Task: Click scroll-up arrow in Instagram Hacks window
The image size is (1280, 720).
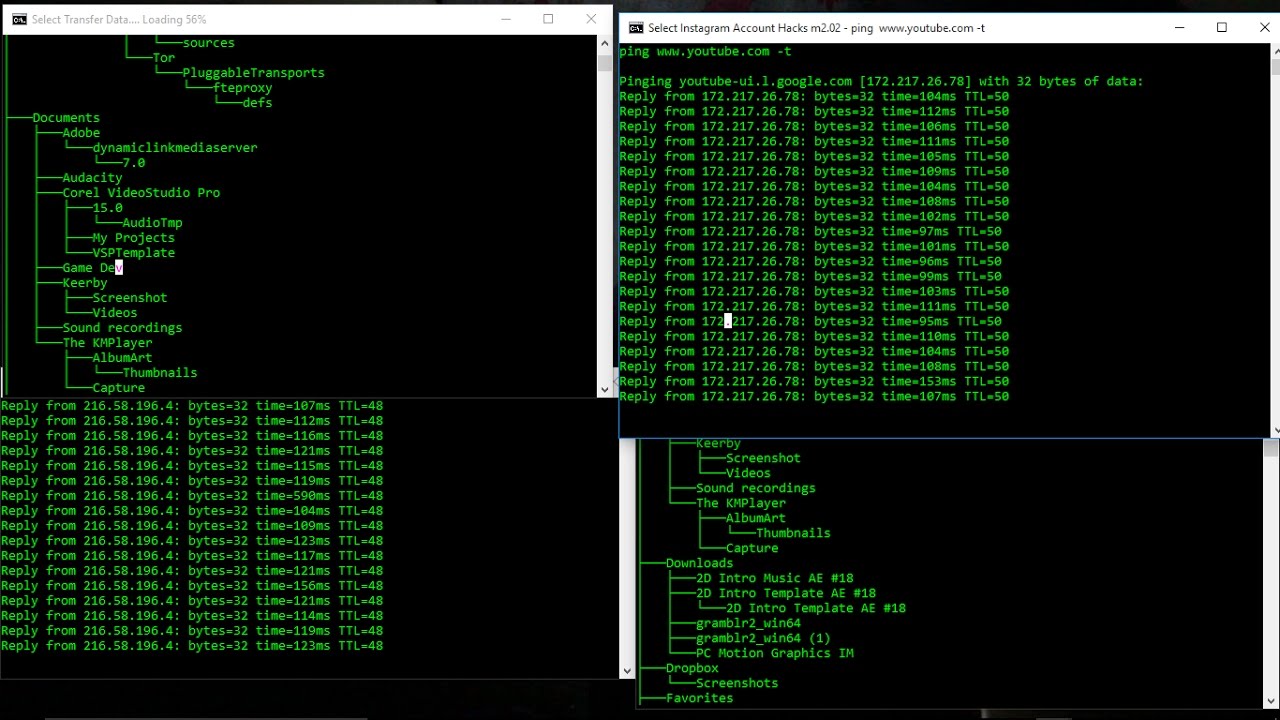Action: [x=1275, y=51]
